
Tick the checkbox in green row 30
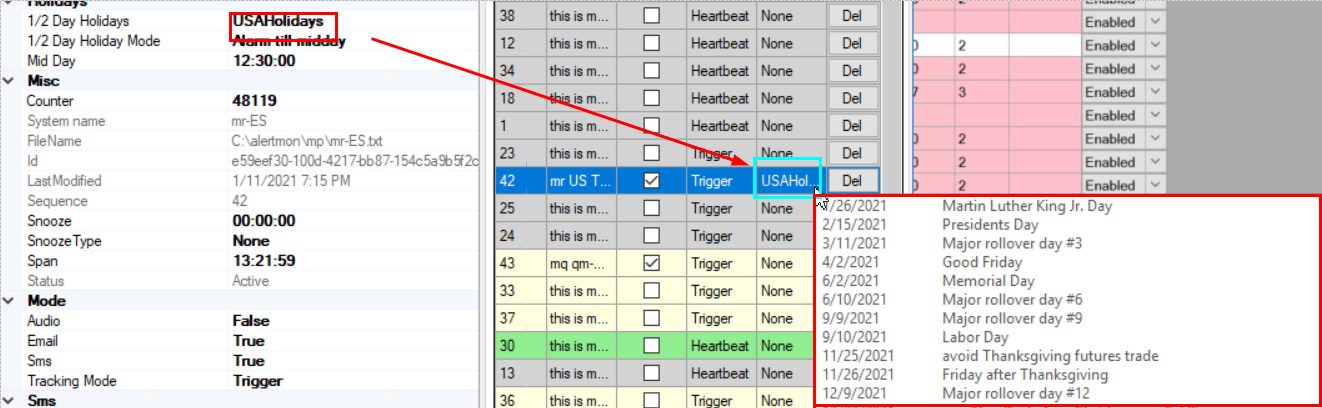(651, 345)
